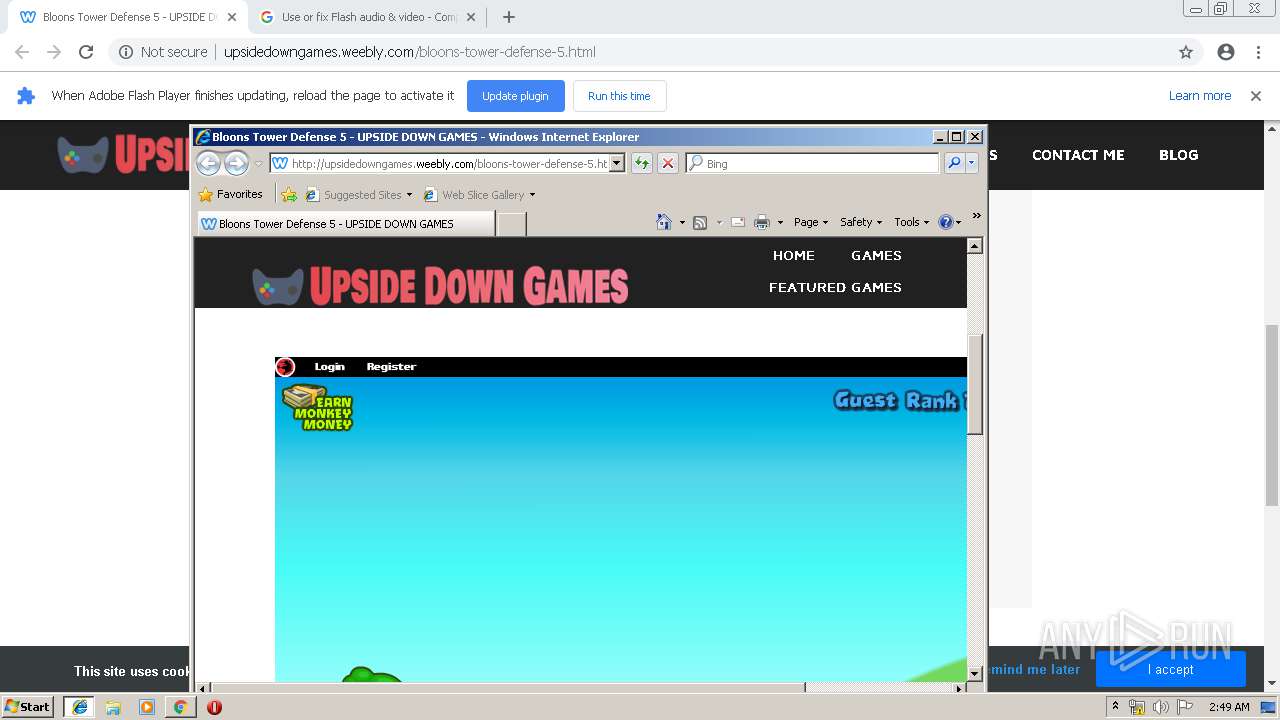Image resolution: width=1280 pixels, height=720 pixels.
Task: Open Chrome three-dot menu
Action: click(x=1258, y=52)
